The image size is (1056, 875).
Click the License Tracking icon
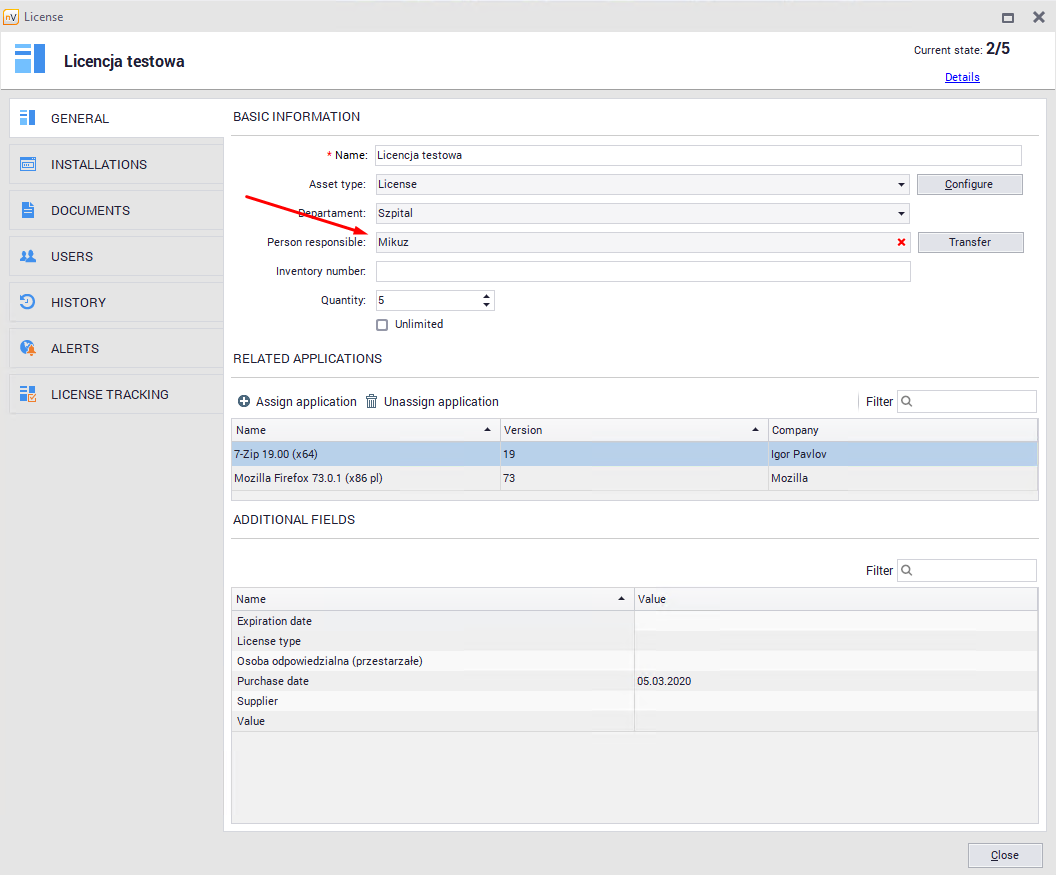pos(28,394)
